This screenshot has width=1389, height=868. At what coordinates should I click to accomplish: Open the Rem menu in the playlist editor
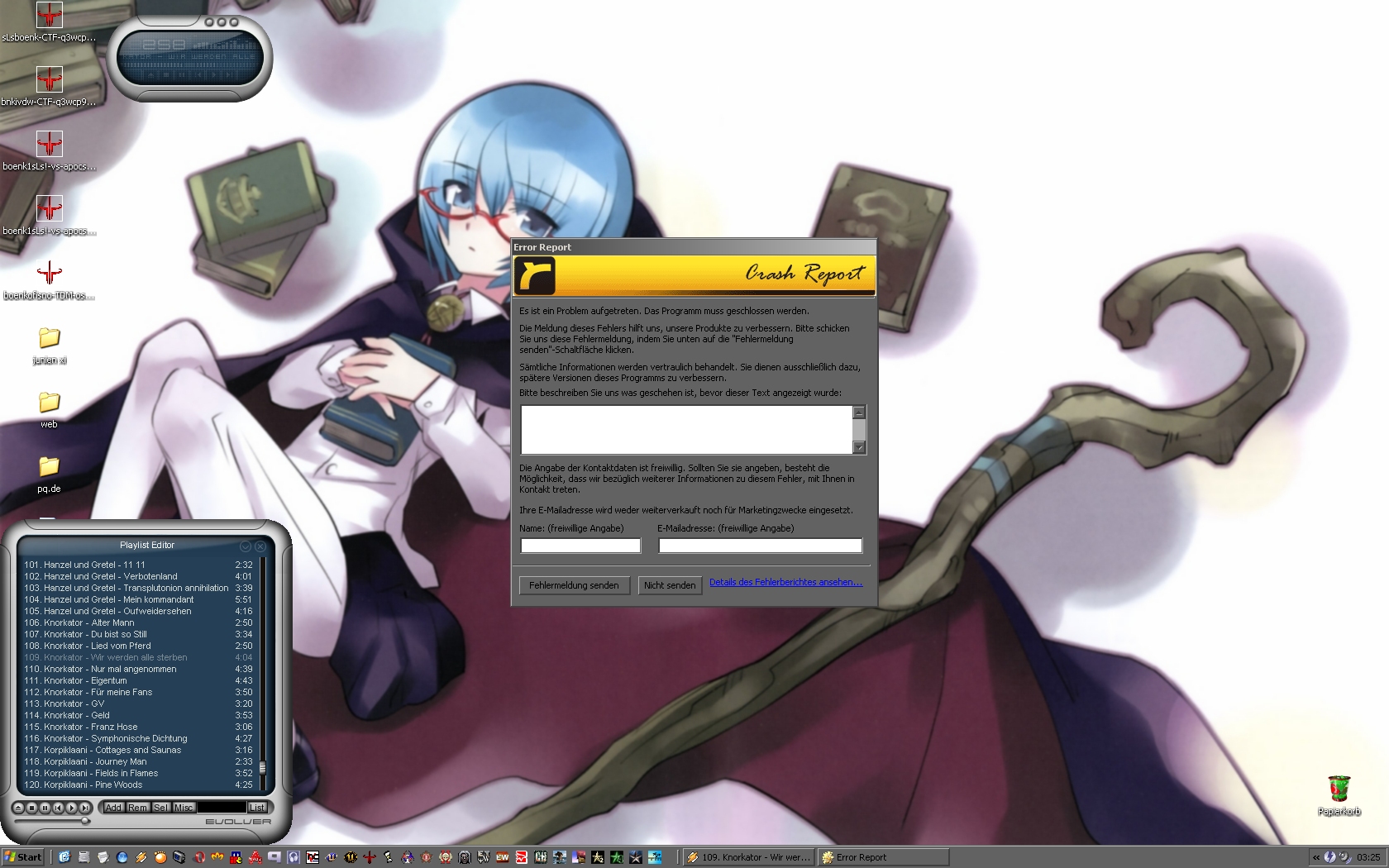[137, 808]
